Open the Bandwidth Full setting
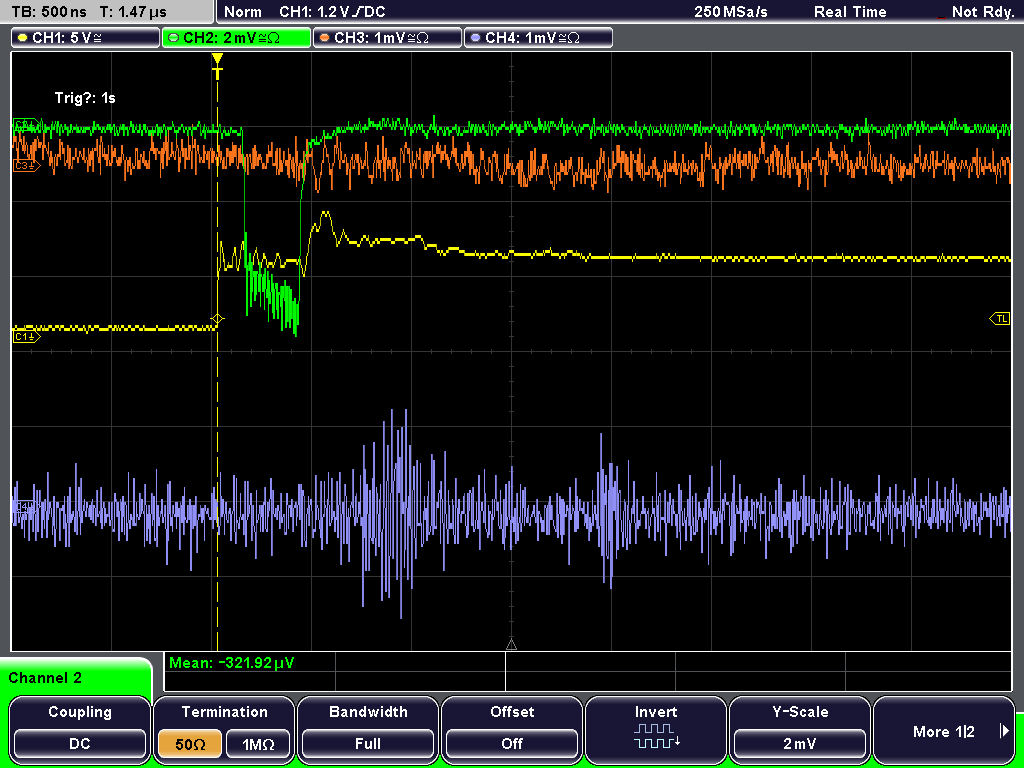The height and width of the screenshot is (768, 1024). pos(368,728)
